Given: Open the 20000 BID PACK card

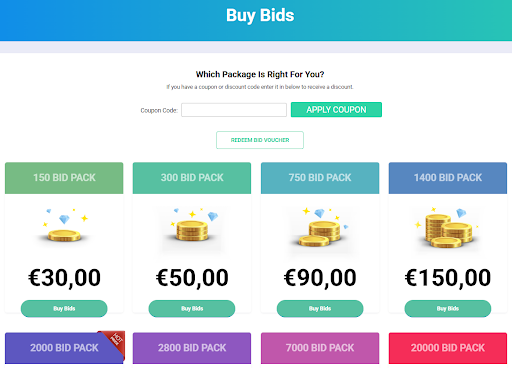Looking at the screenshot, I should (x=448, y=348).
